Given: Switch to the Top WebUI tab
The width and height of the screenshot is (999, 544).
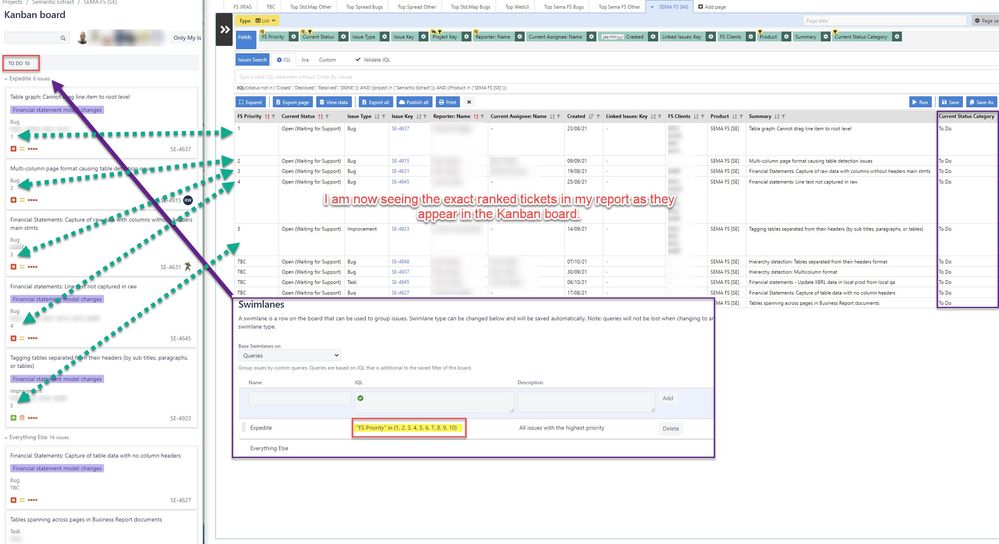Looking at the screenshot, I should tap(517, 7).
